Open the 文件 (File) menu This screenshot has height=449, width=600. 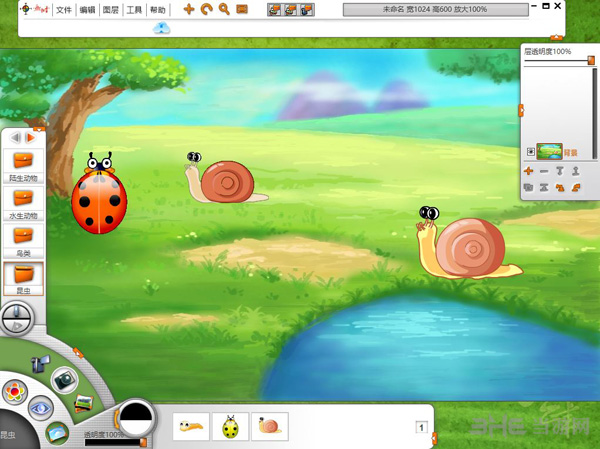click(x=64, y=9)
